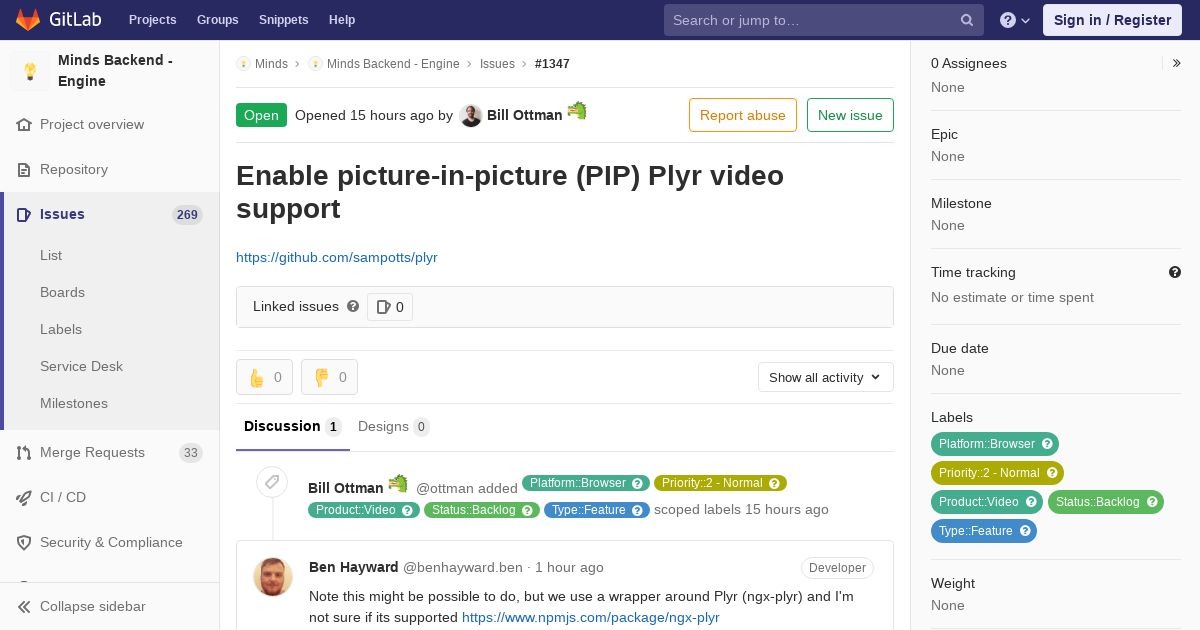This screenshot has height=630, width=1200.
Task: Open Snippets in the top navigation
Action: [x=284, y=20]
